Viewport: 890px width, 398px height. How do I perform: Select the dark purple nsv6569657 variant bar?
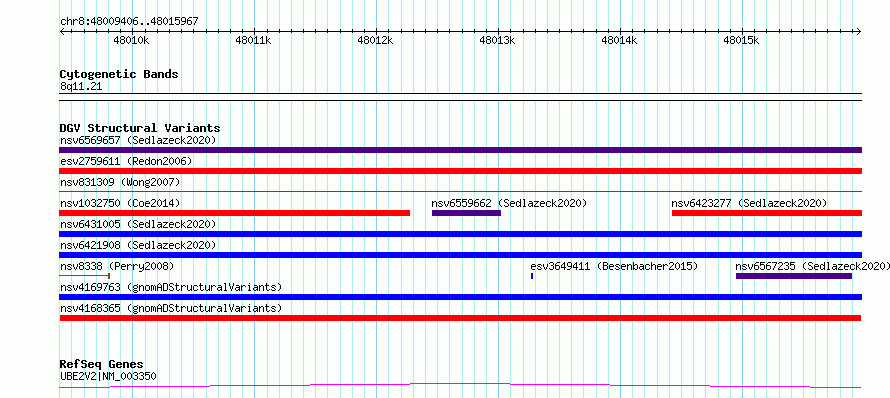[460, 150]
